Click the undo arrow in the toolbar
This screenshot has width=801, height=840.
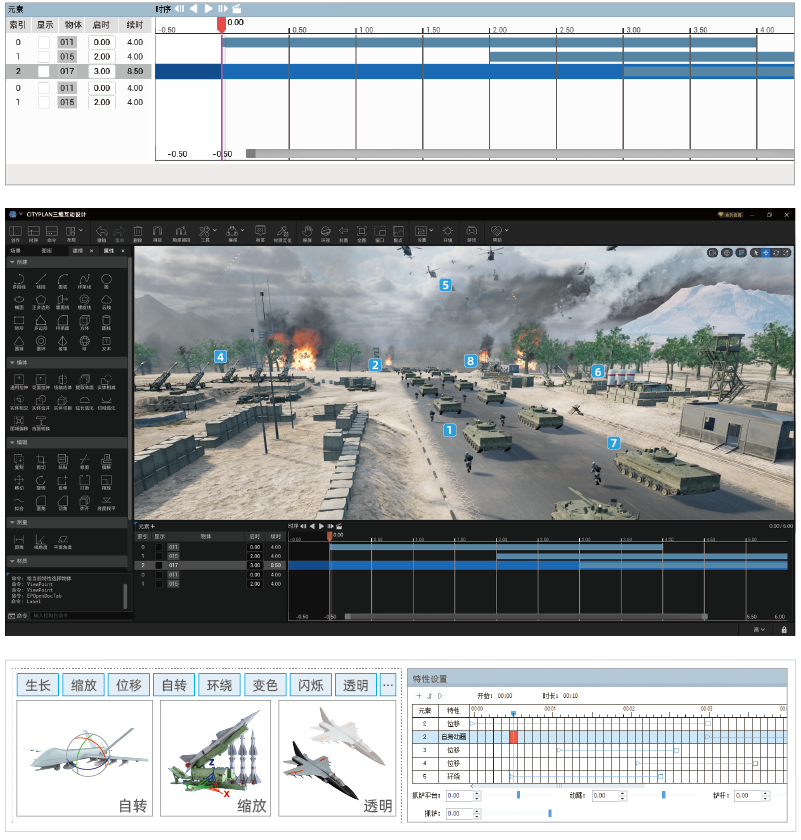[102, 229]
